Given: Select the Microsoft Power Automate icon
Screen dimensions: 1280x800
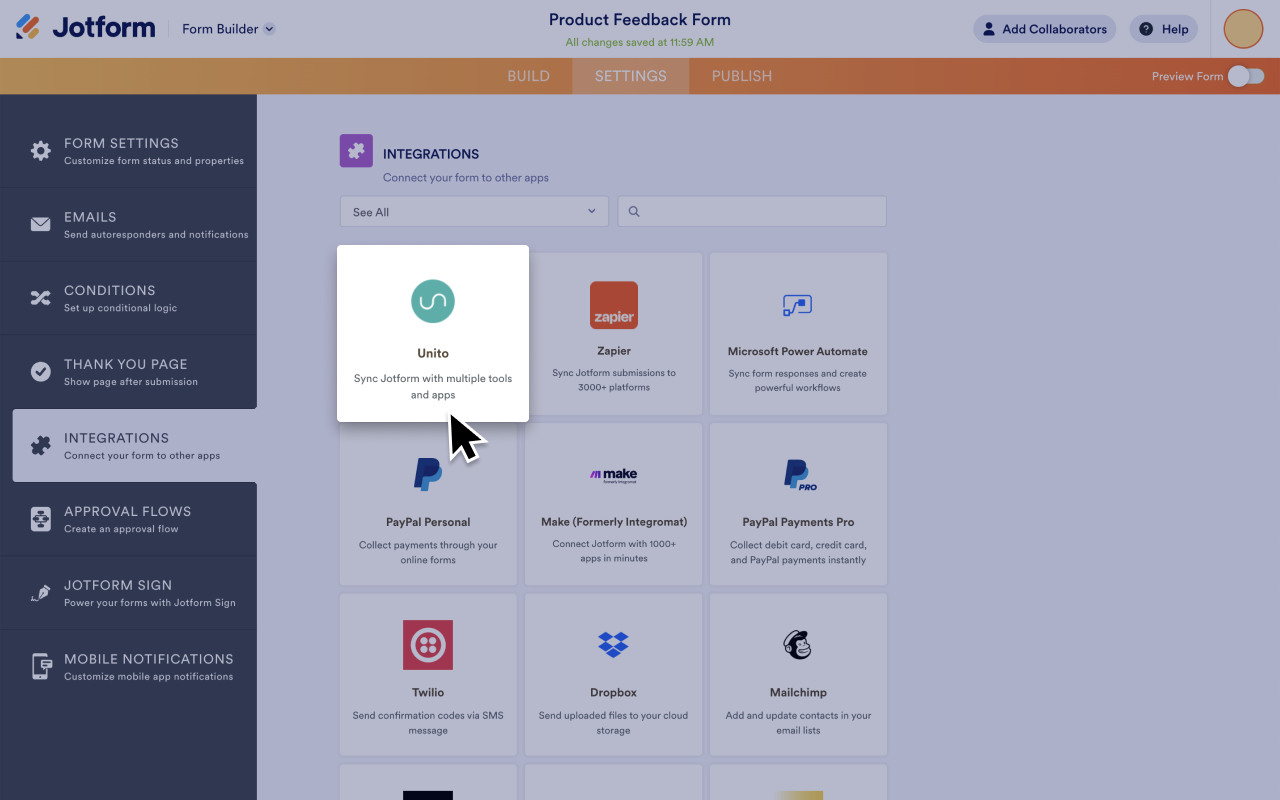Looking at the screenshot, I should pos(797,306).
